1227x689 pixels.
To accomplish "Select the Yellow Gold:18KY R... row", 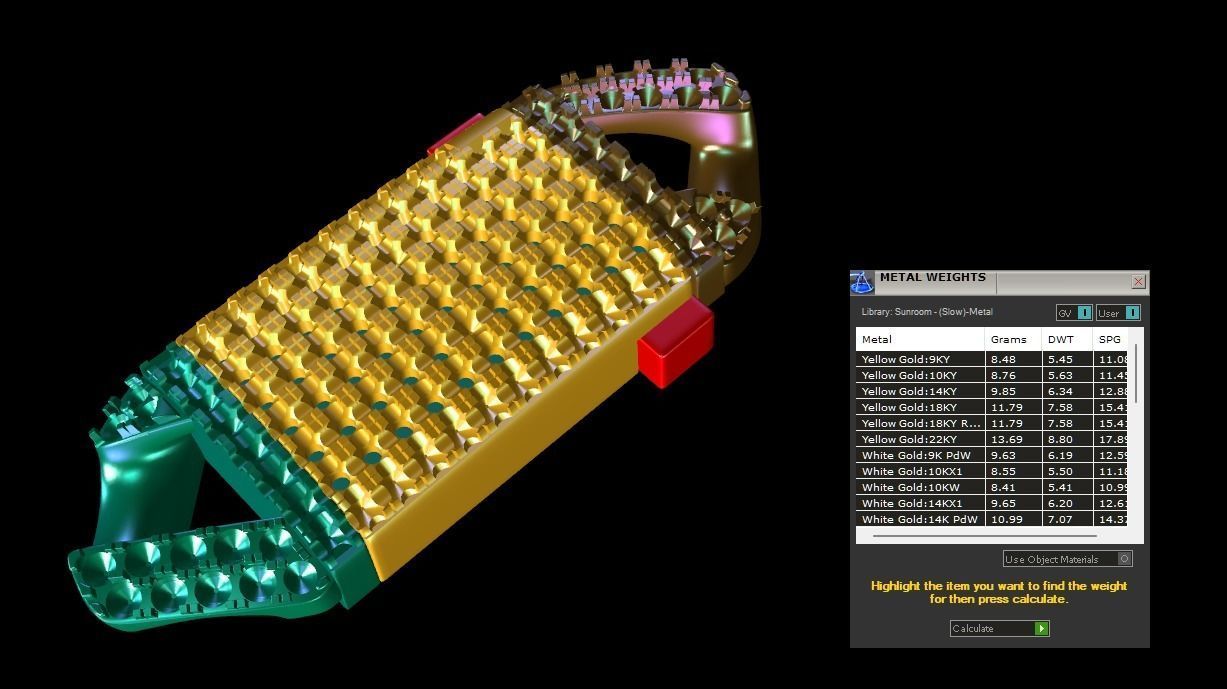I will pos(992,423).
